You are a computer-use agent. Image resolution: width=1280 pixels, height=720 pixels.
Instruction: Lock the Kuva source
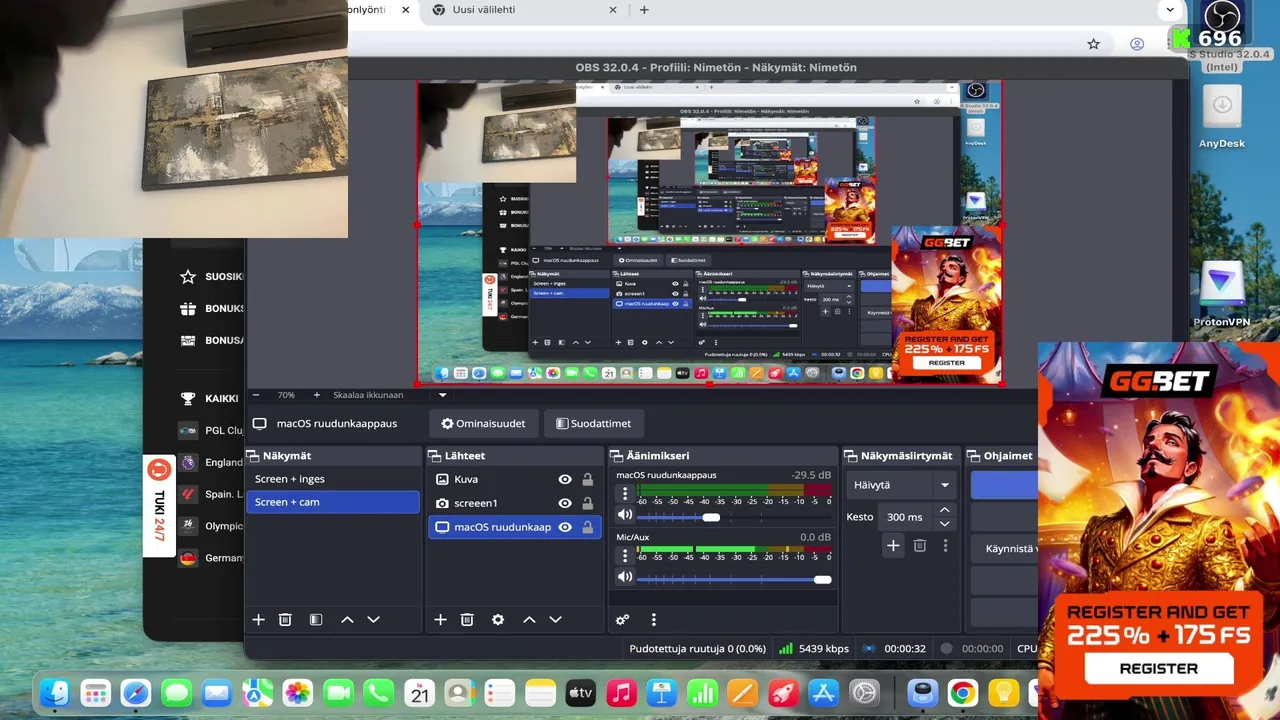pyautogui.click(x=588, y=479)
